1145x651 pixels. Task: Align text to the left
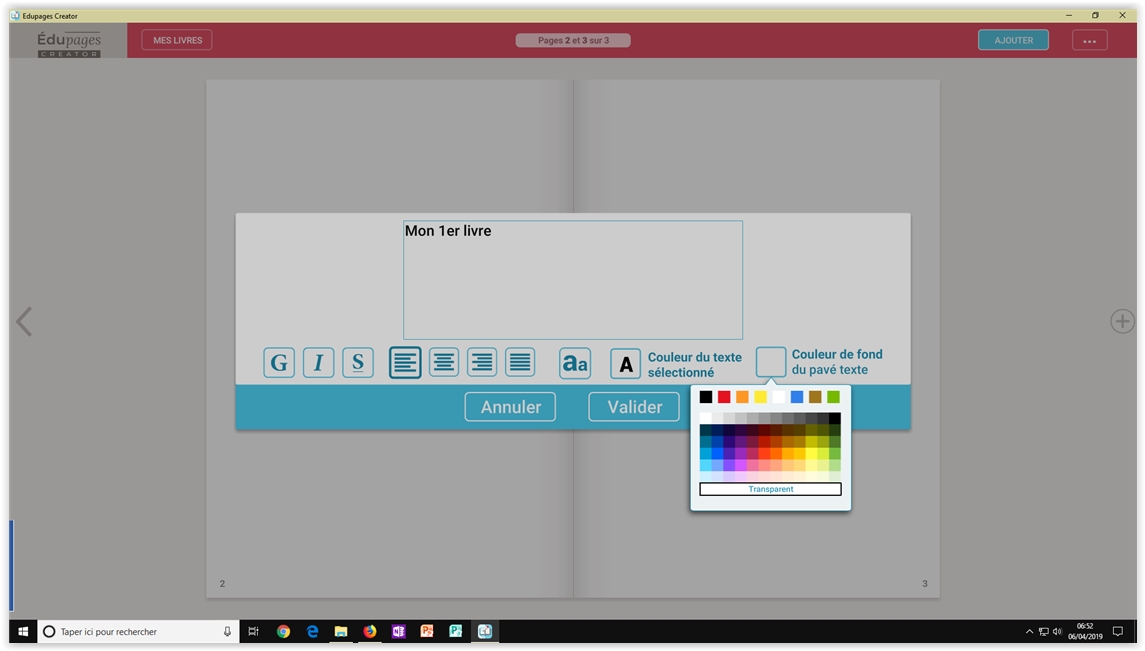(x=405, y=363)
